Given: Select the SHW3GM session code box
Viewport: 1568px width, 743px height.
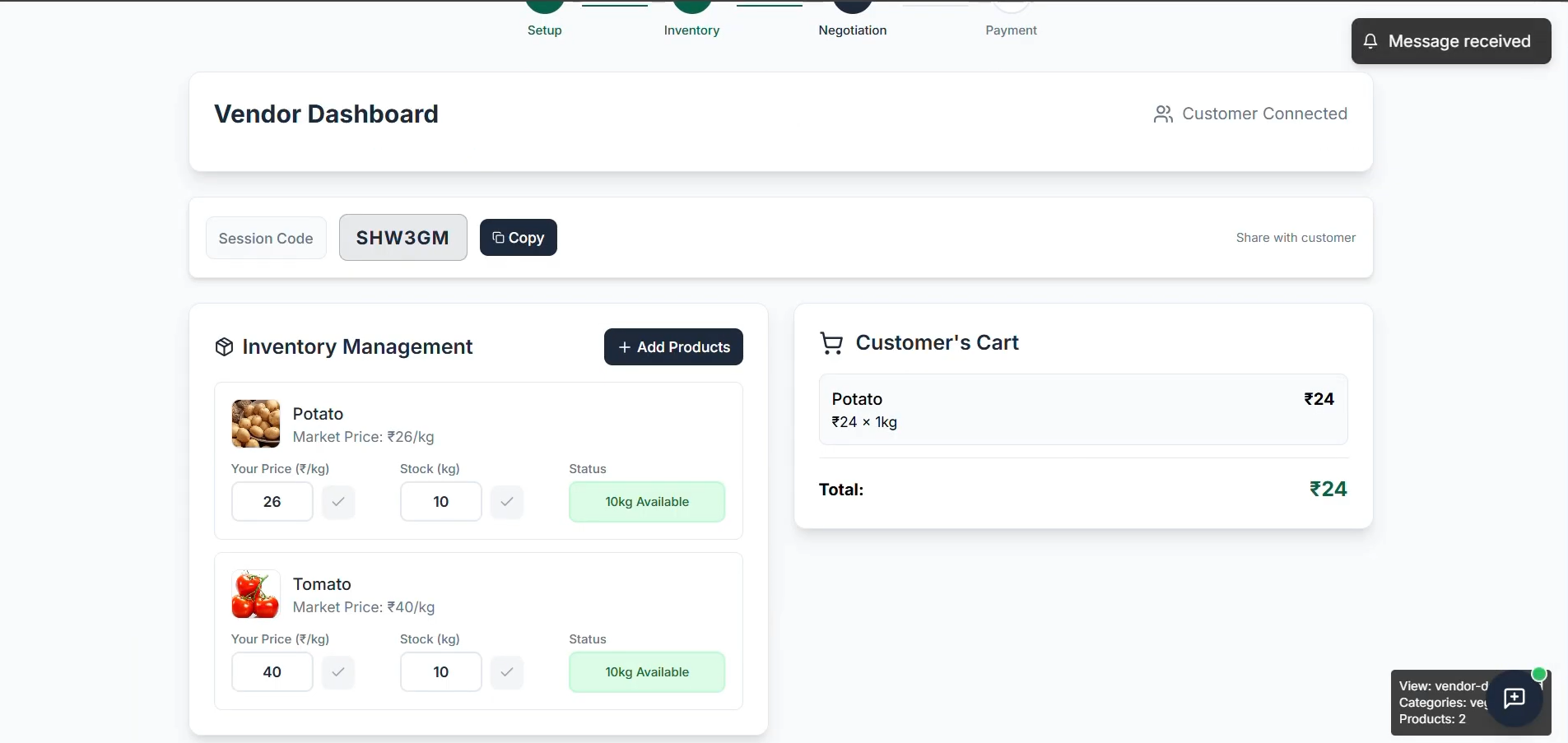Looking at the screenshot, I should pos(403,238).
